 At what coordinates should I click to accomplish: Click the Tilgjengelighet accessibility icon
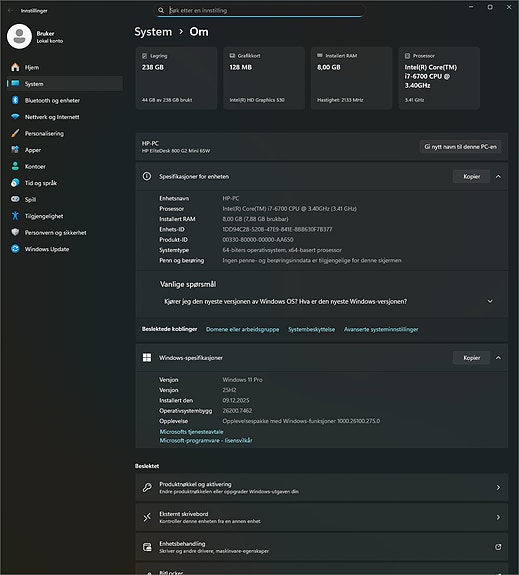(15, 216)
